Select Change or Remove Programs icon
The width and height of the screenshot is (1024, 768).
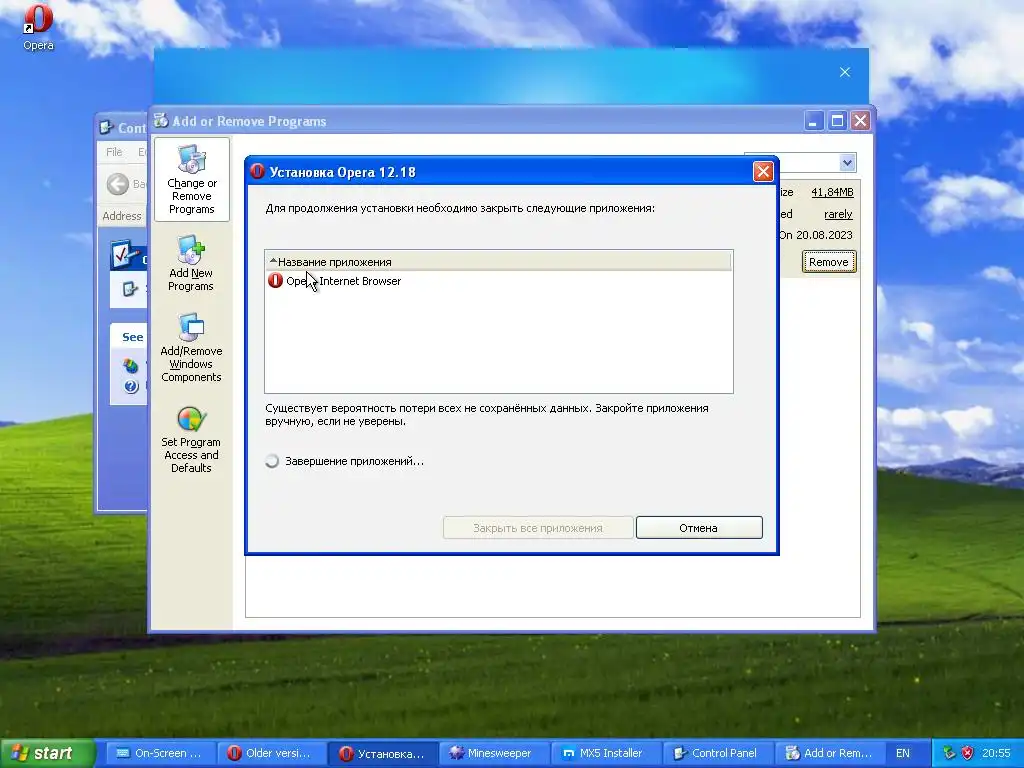coord(191,180)
